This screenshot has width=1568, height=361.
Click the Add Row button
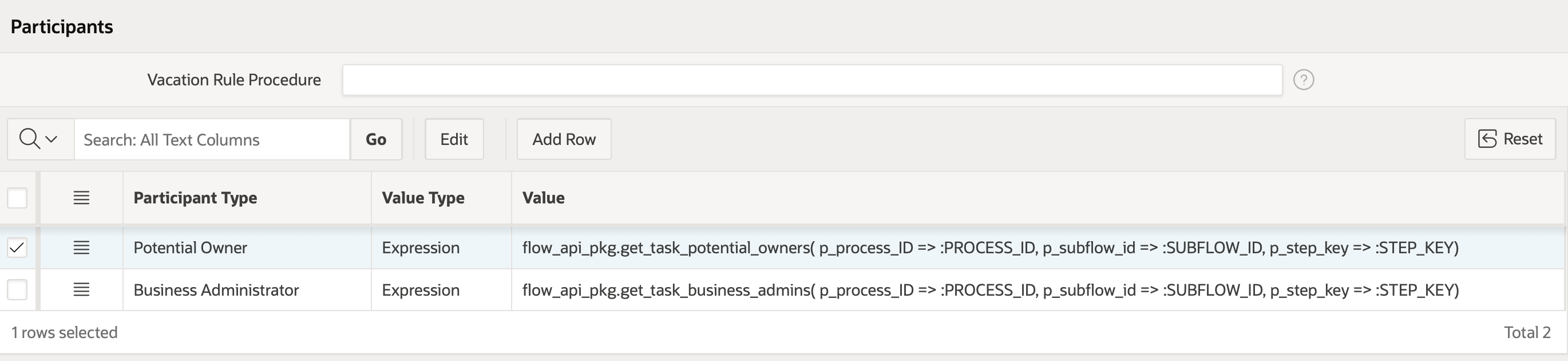(x=564, y=139)
